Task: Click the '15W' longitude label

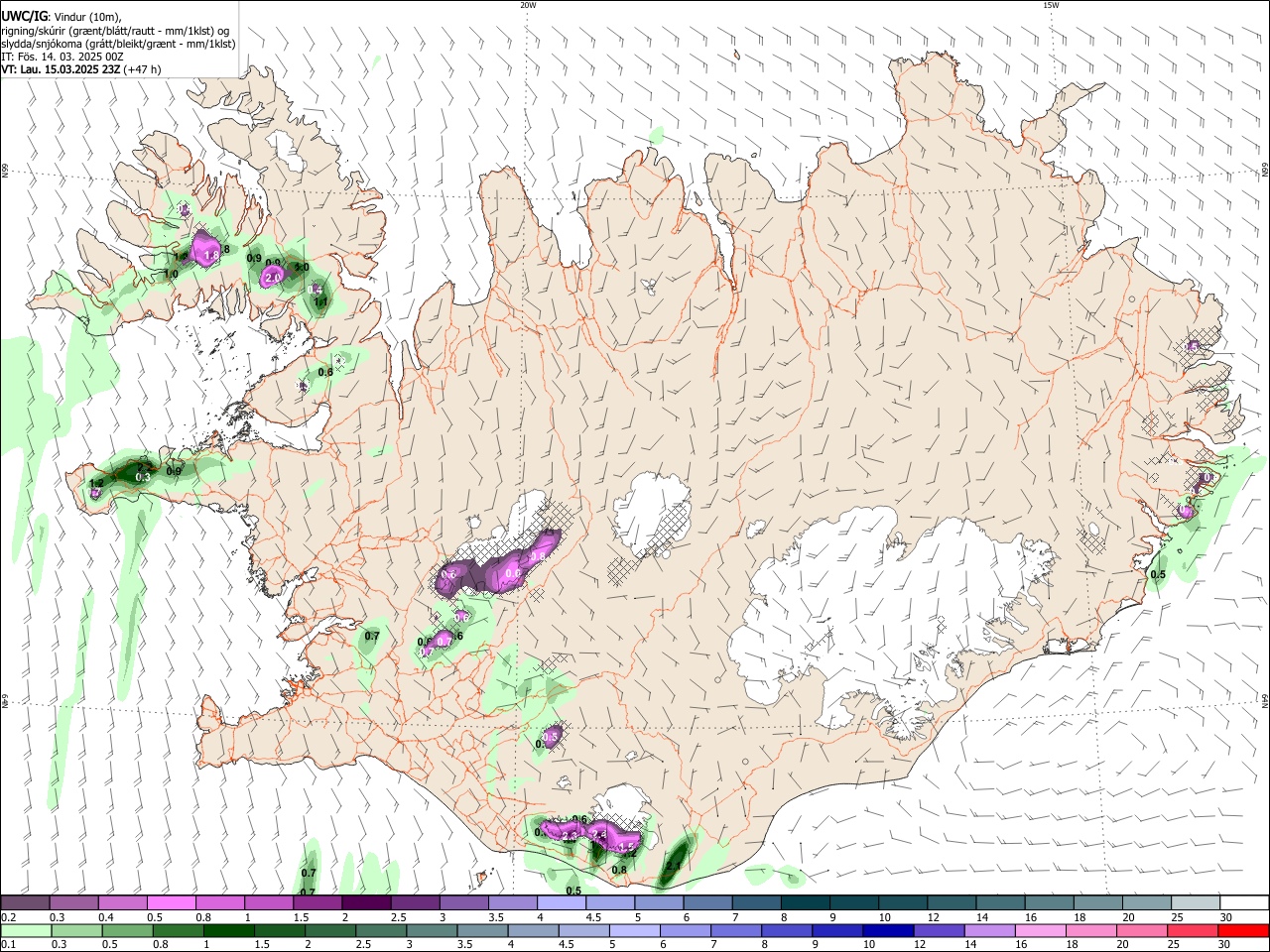Action: [x=1051, y=5]
